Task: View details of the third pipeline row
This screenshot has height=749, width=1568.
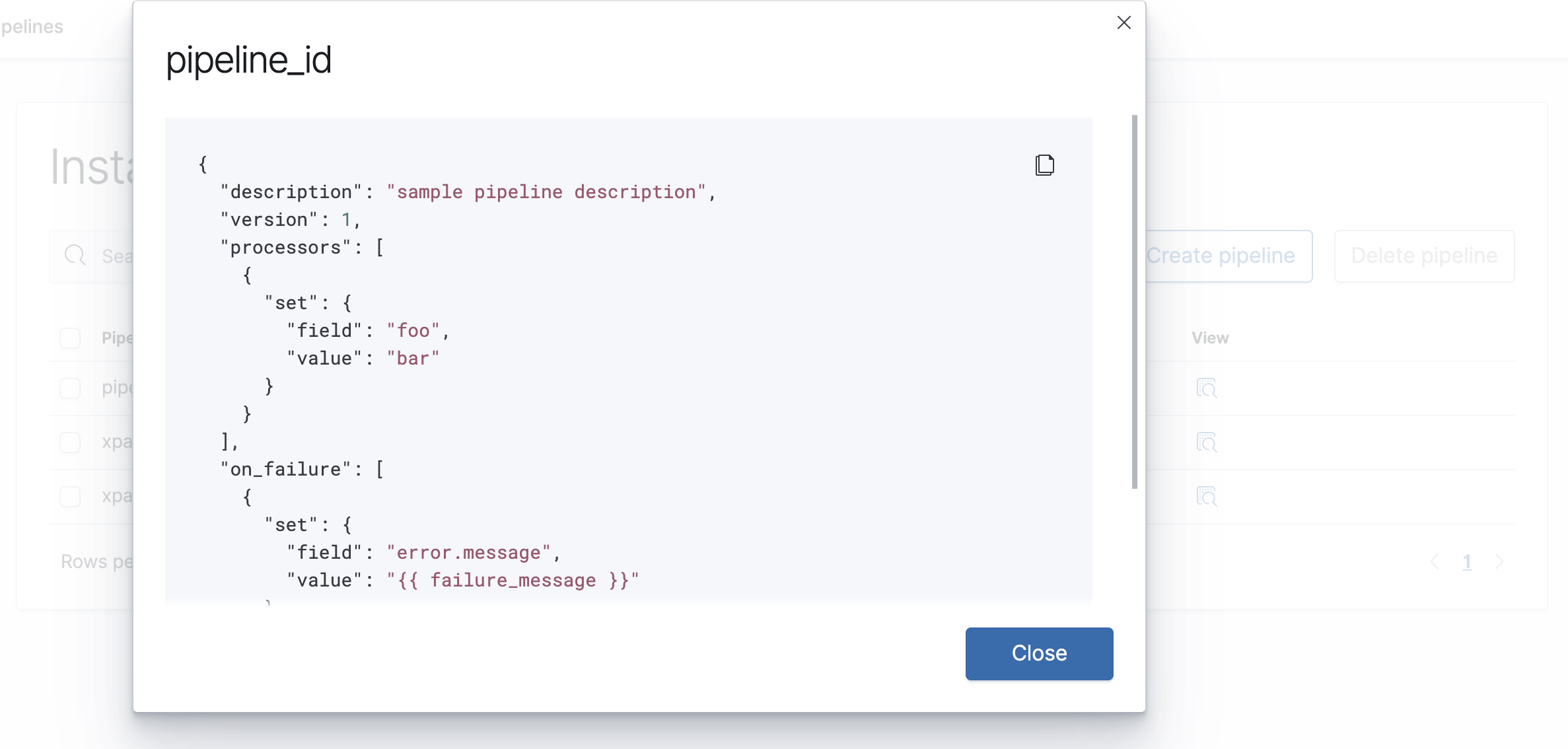Action: coord(1207,497)
